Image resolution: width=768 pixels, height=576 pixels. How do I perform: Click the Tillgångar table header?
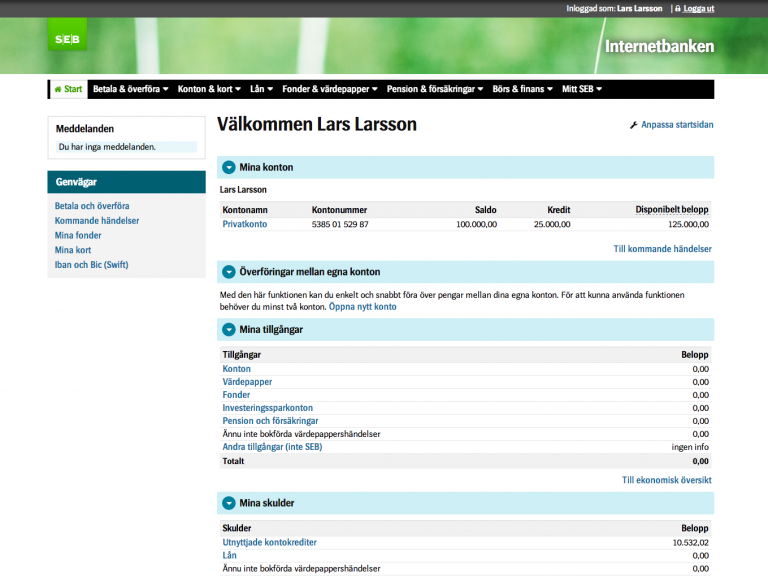coord(241,355)
